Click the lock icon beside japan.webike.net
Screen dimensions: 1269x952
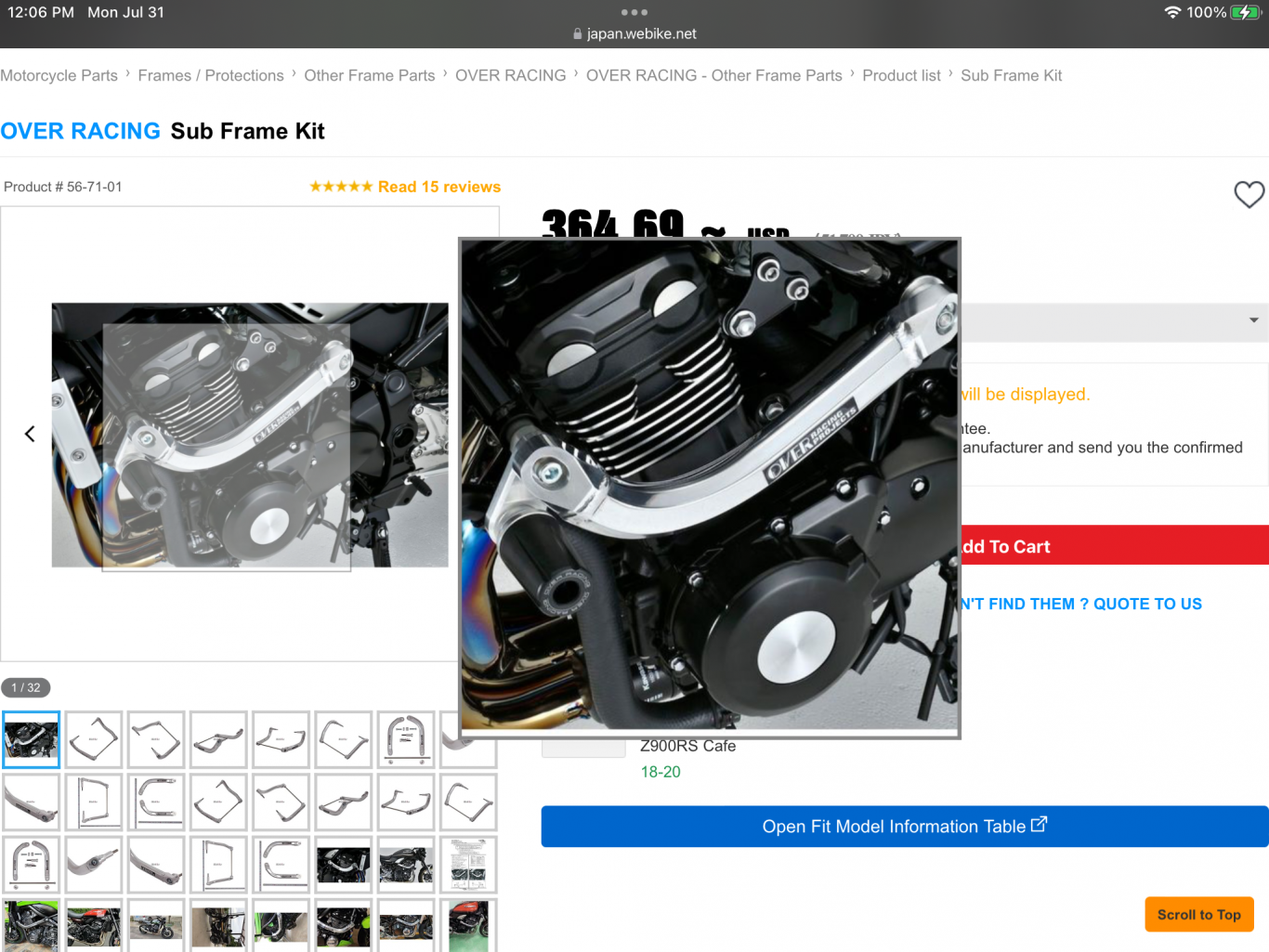tap(578, 34)
